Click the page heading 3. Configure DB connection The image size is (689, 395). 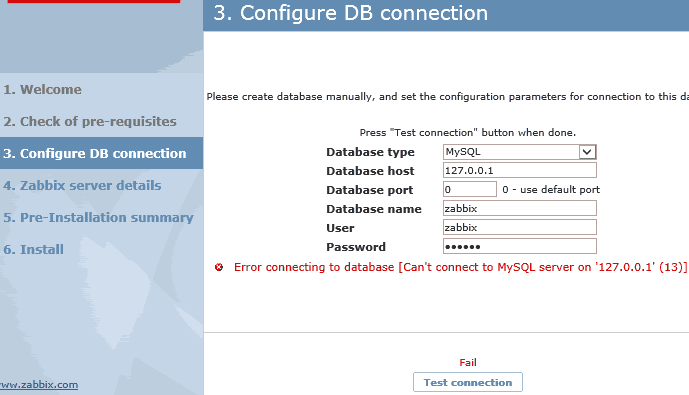point(351,13)
